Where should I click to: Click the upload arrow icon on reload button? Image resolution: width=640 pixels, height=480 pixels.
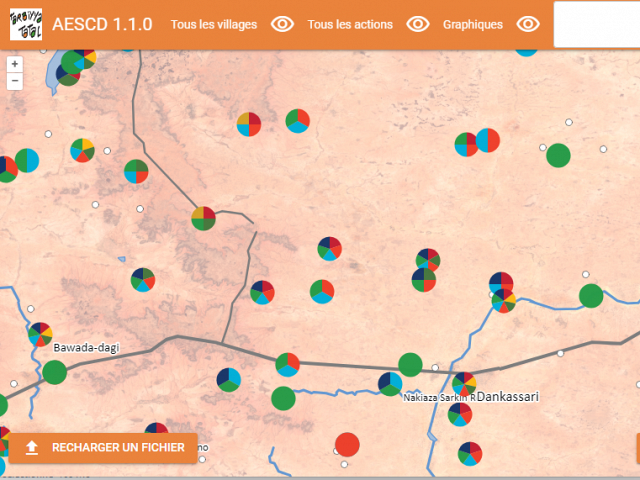[x=32, y=447]
